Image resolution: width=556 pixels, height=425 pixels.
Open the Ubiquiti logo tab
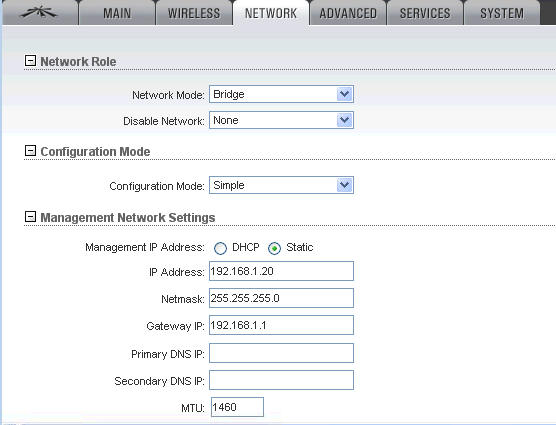point(40,13)
